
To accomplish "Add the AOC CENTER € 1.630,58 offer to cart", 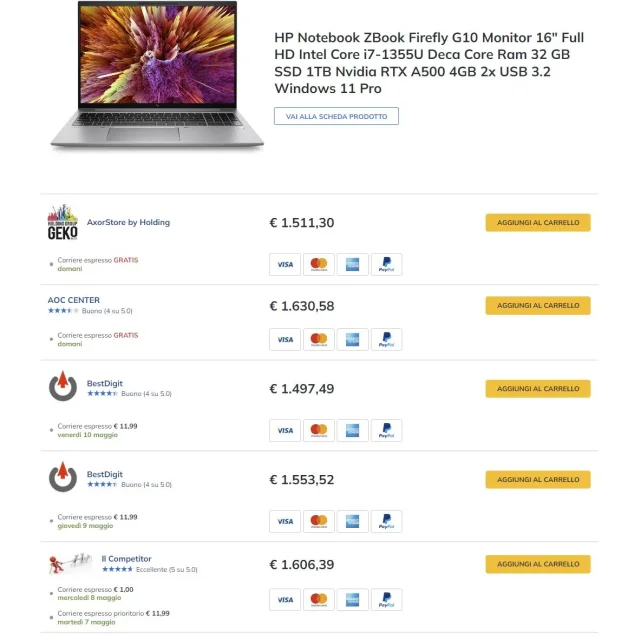I will tap(538, 306).
